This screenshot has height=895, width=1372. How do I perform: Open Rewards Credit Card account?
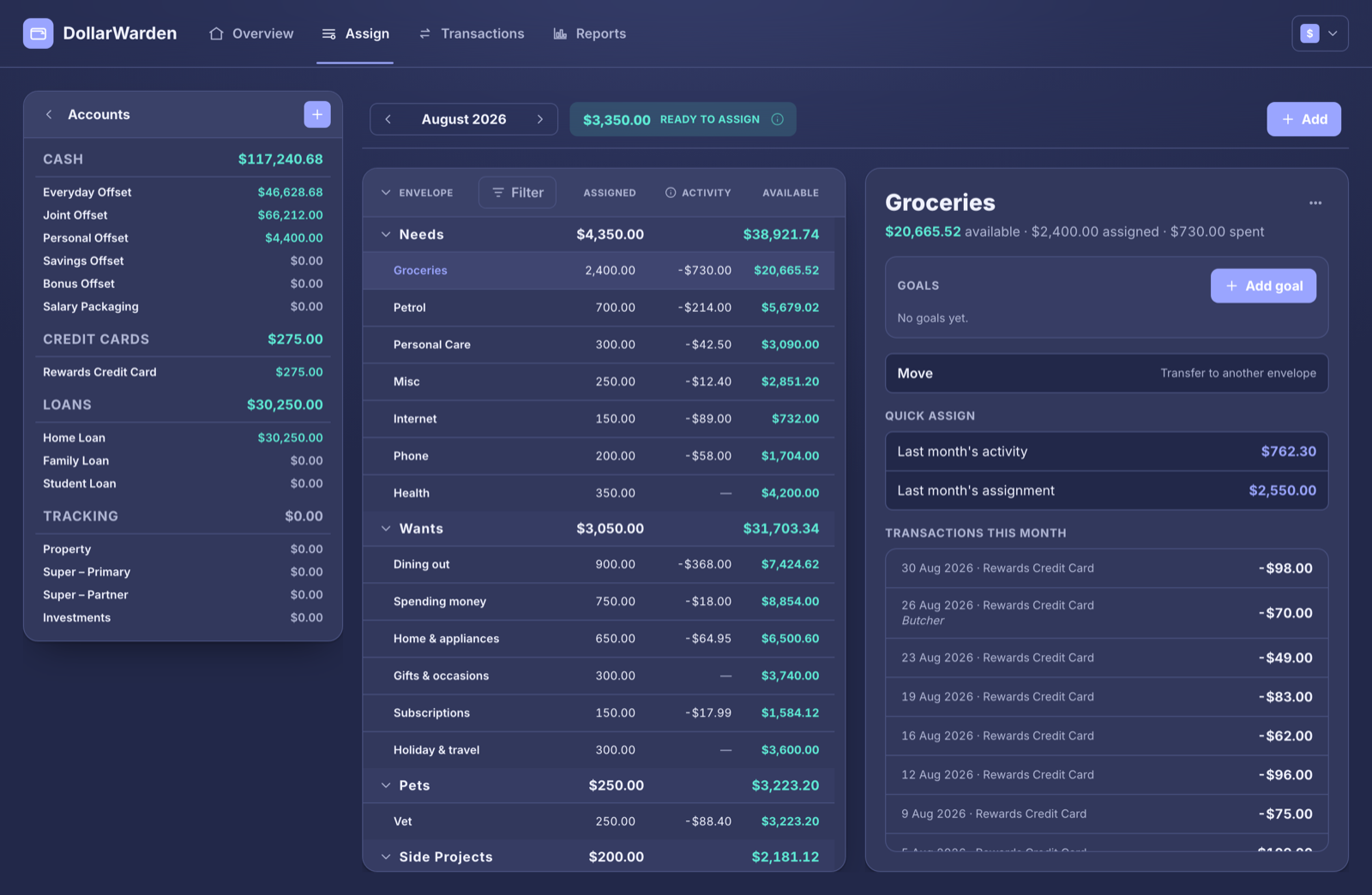point(183,372)
